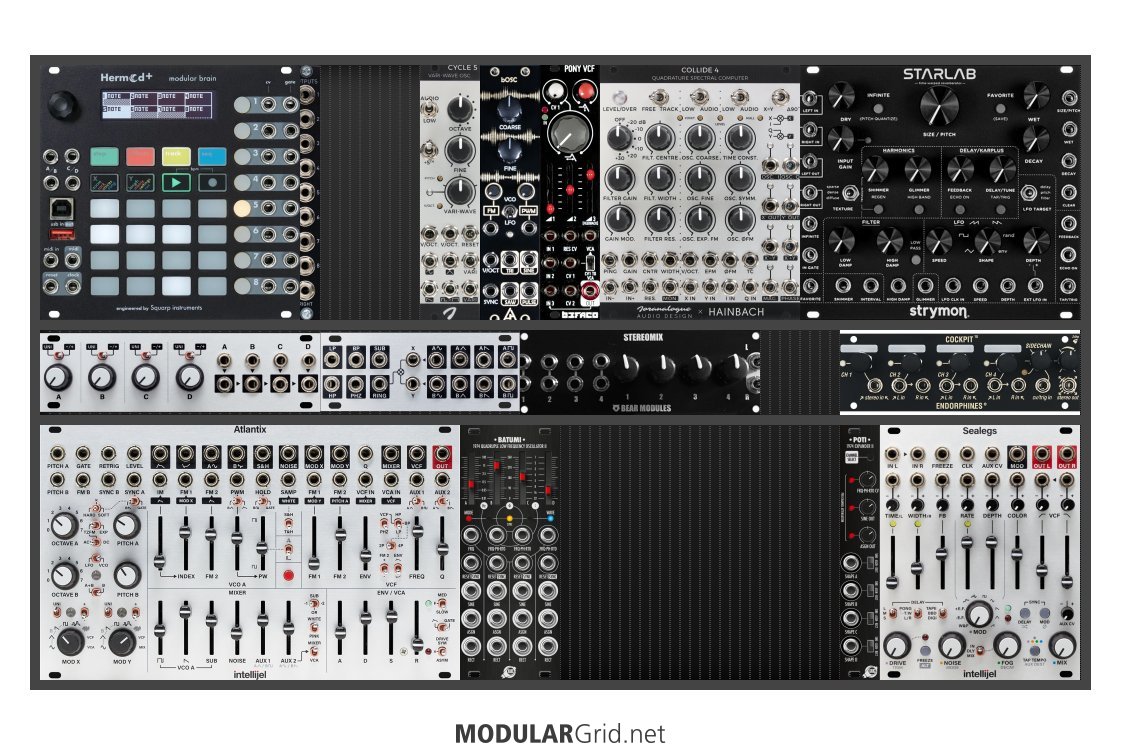
Task: Tap the green step button on Hermod+
Action: 104,156
